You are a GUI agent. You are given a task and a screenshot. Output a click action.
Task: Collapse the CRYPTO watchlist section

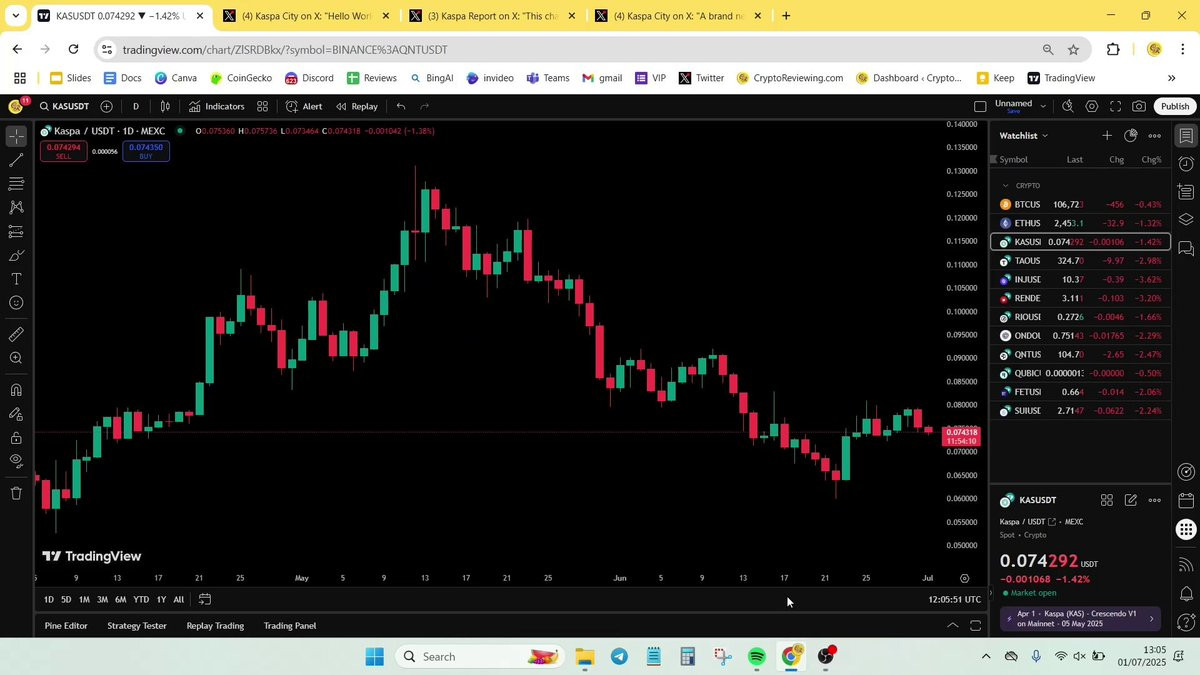1006,186
